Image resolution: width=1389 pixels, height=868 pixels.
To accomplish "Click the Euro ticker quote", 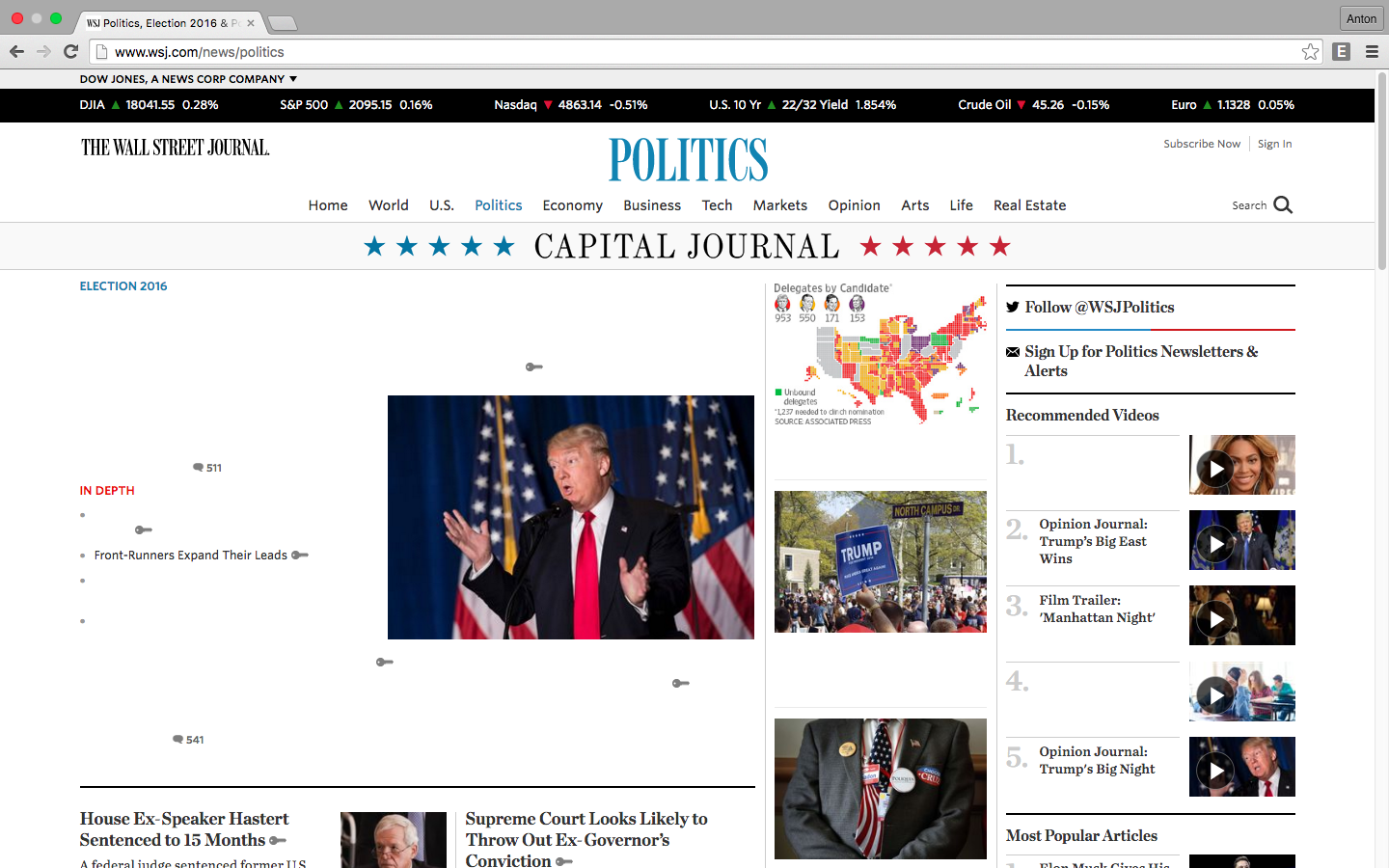I will point(1233,105).
